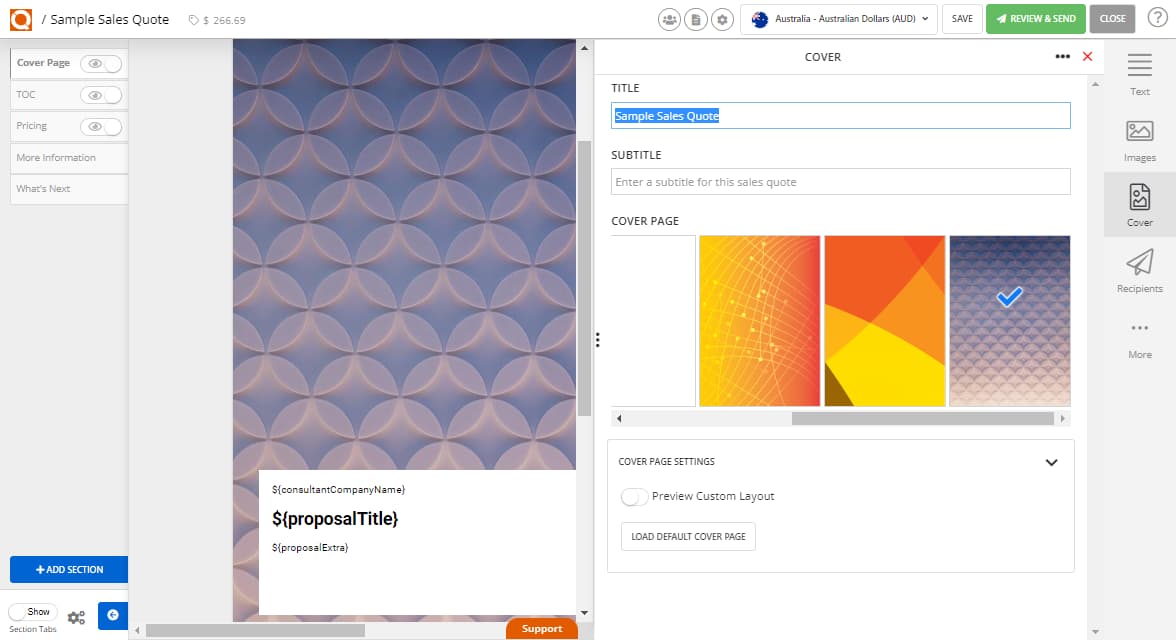
Task: Click Load Default Cover Page button
Action: click(x=688, y=537)
